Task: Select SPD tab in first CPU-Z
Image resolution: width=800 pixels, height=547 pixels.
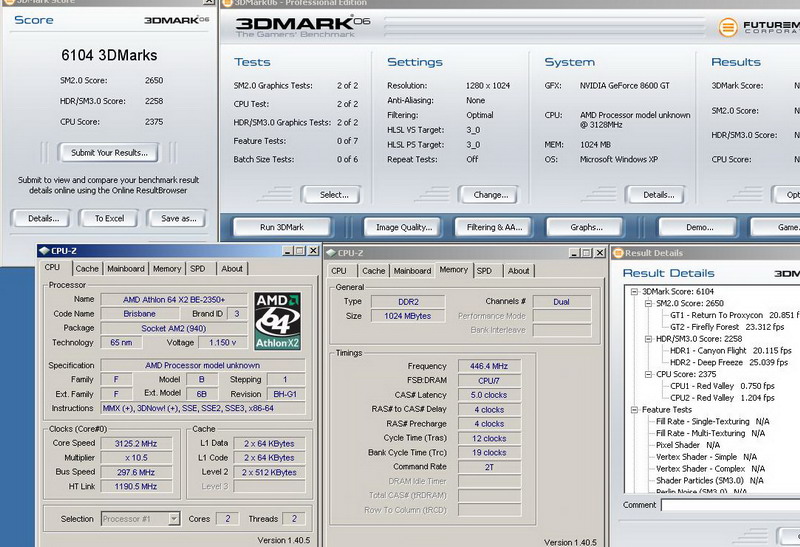Action: 197,269
